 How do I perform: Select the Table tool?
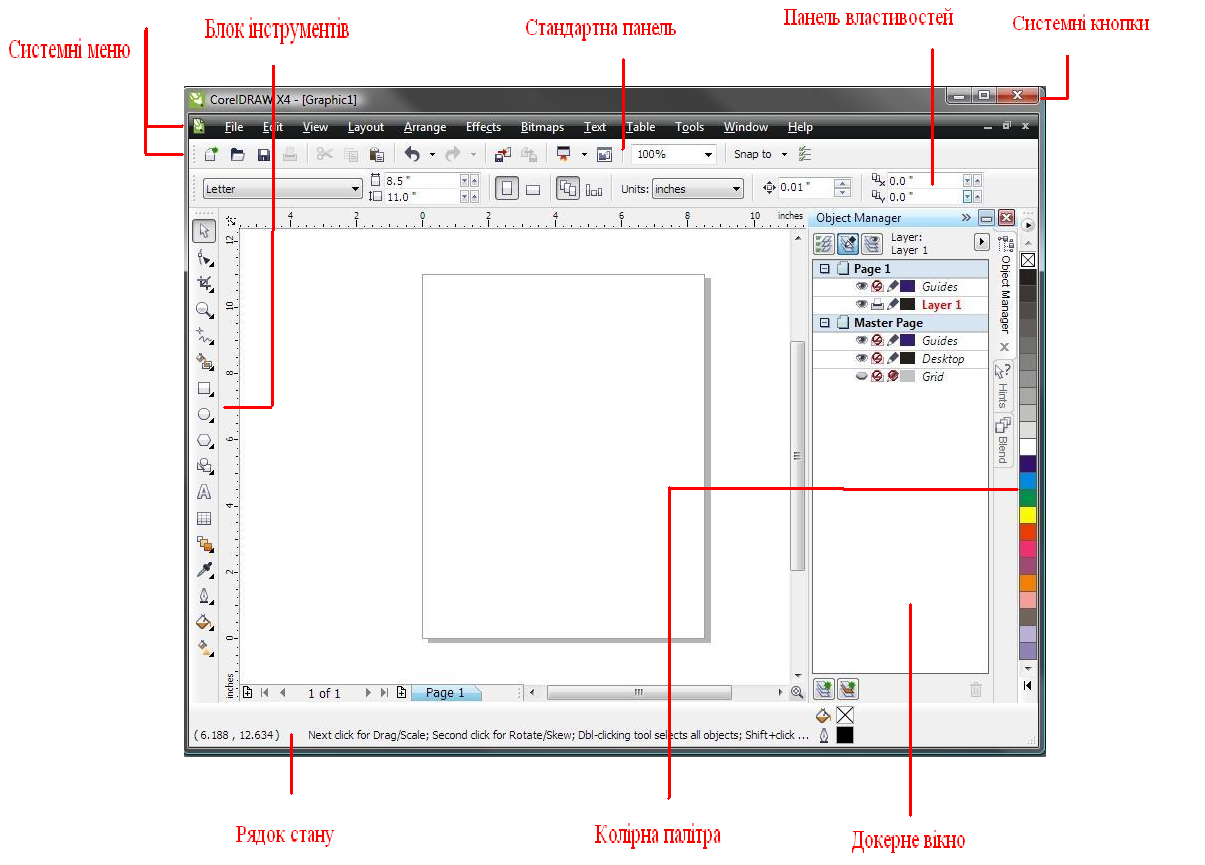(x=204, y=518)
